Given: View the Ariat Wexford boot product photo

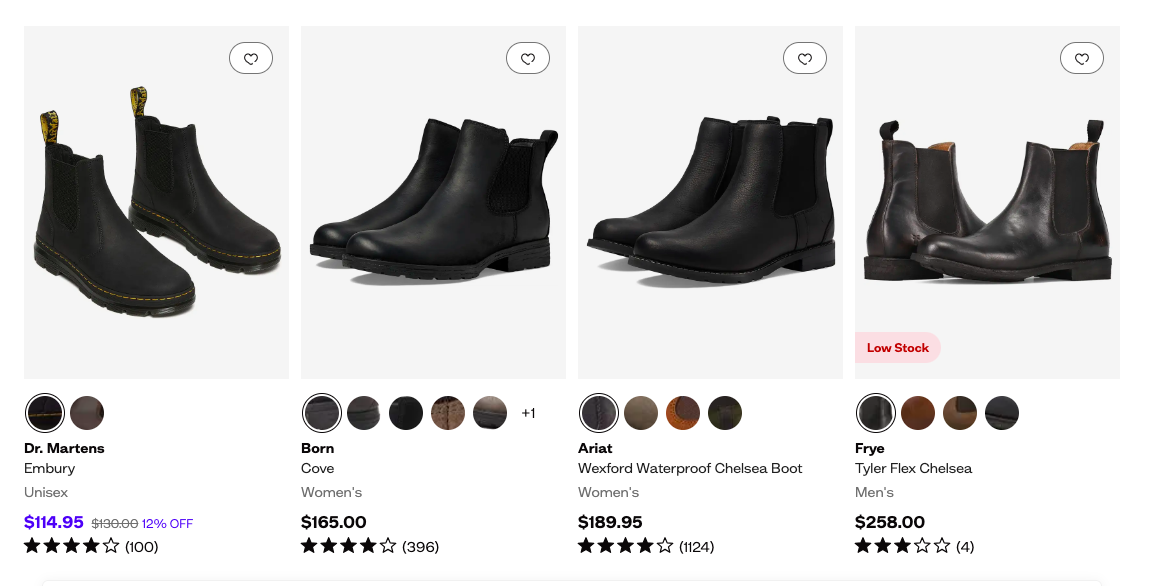Looking at the screenshot, I should [x=710, y=210].
